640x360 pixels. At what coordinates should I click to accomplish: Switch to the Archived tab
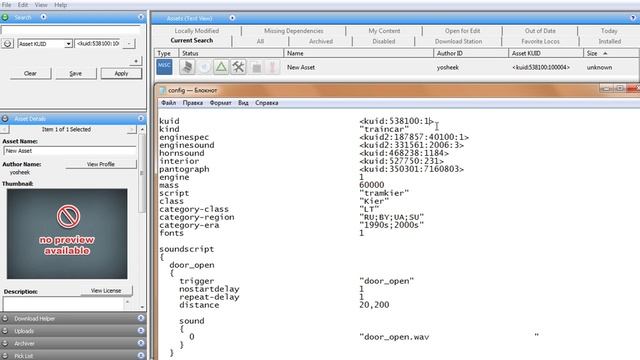click(321, 42)
